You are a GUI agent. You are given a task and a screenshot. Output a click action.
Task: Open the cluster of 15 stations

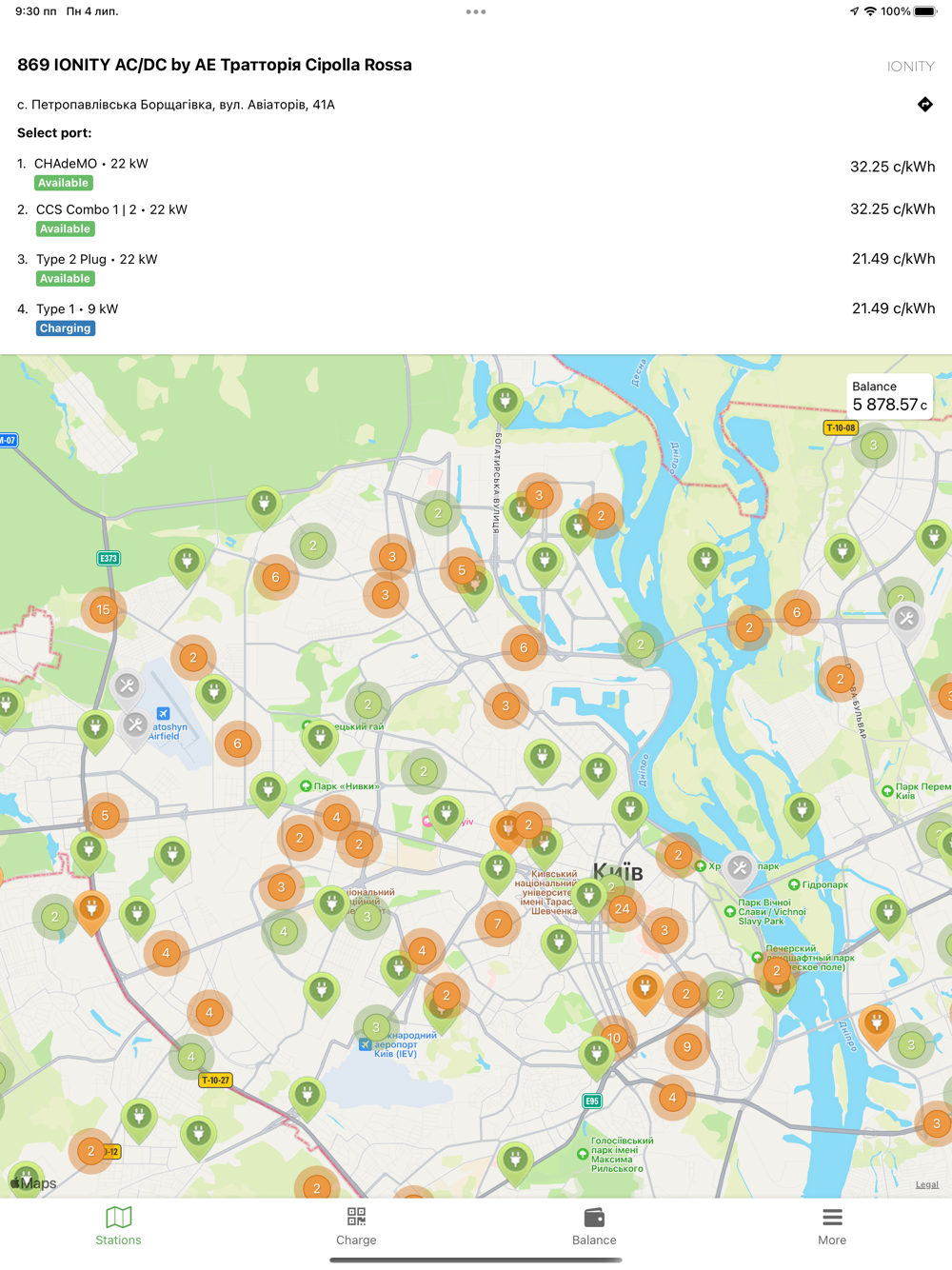pyautogui.click(x=103, y=609)
